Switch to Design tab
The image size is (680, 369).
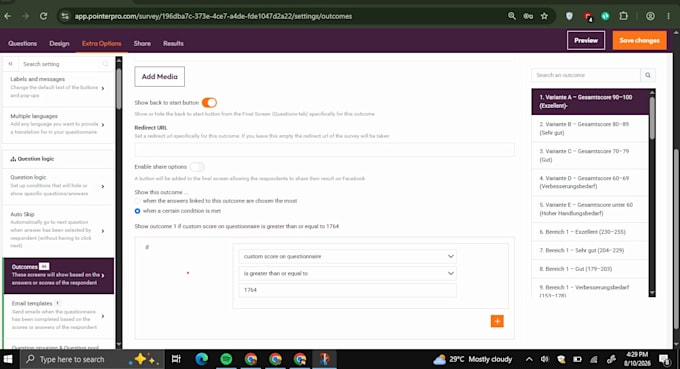(x=59, y=43)
